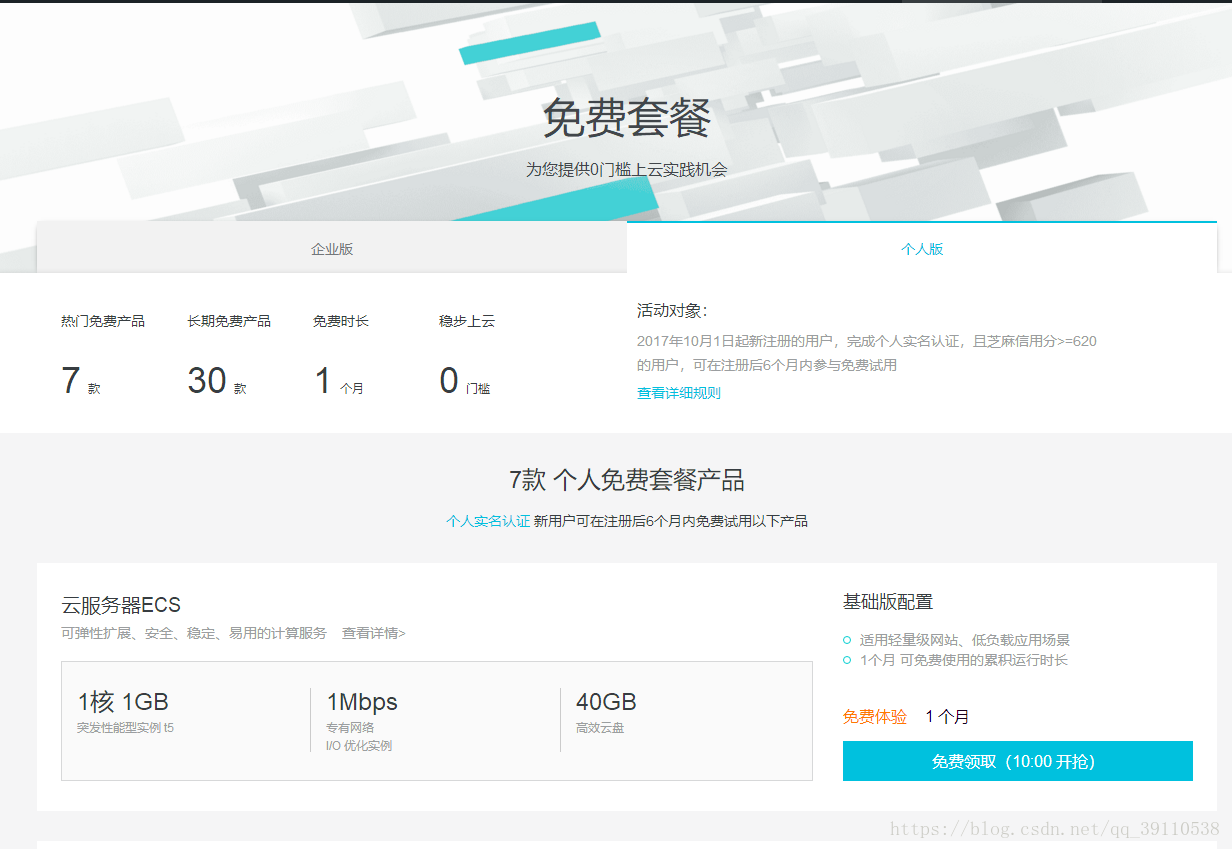Switch to the 企业版 tab
This screenshot has height=849, width=1232.
pyautogui.click(x=332, y=249)
